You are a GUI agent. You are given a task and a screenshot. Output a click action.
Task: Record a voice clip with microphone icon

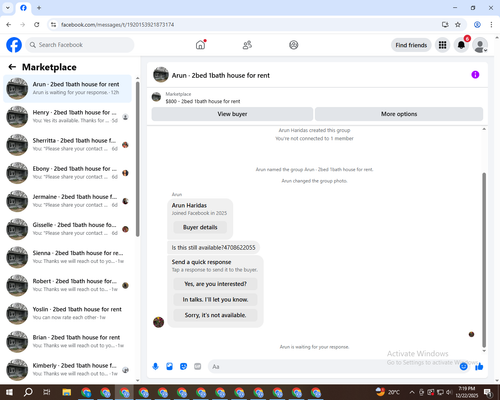tap(155, 367)
